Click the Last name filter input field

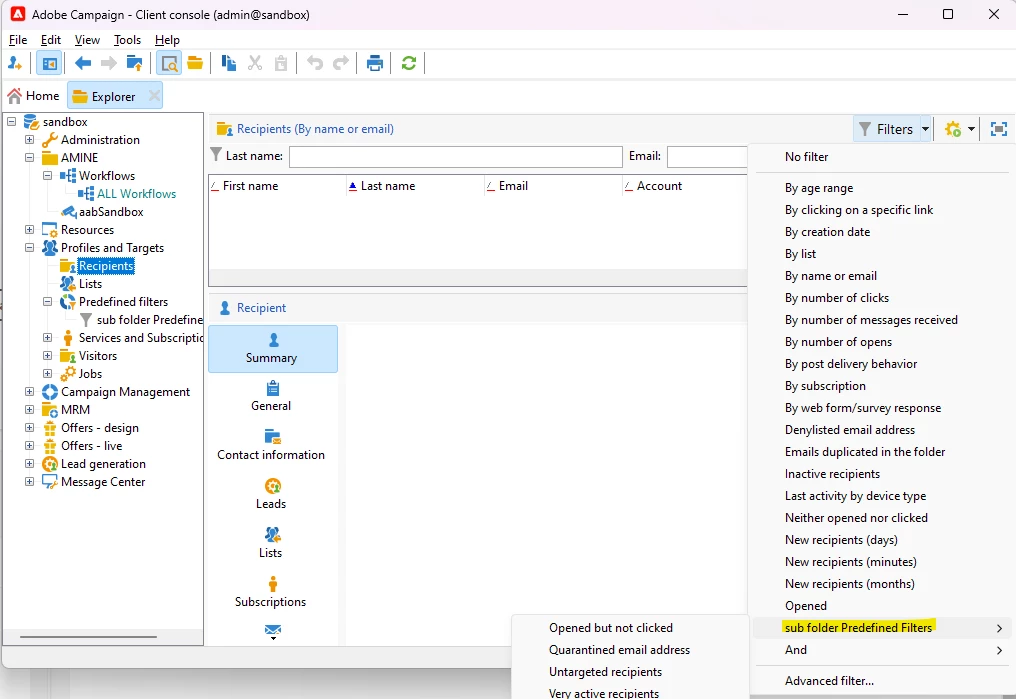[x=456, y=157]
